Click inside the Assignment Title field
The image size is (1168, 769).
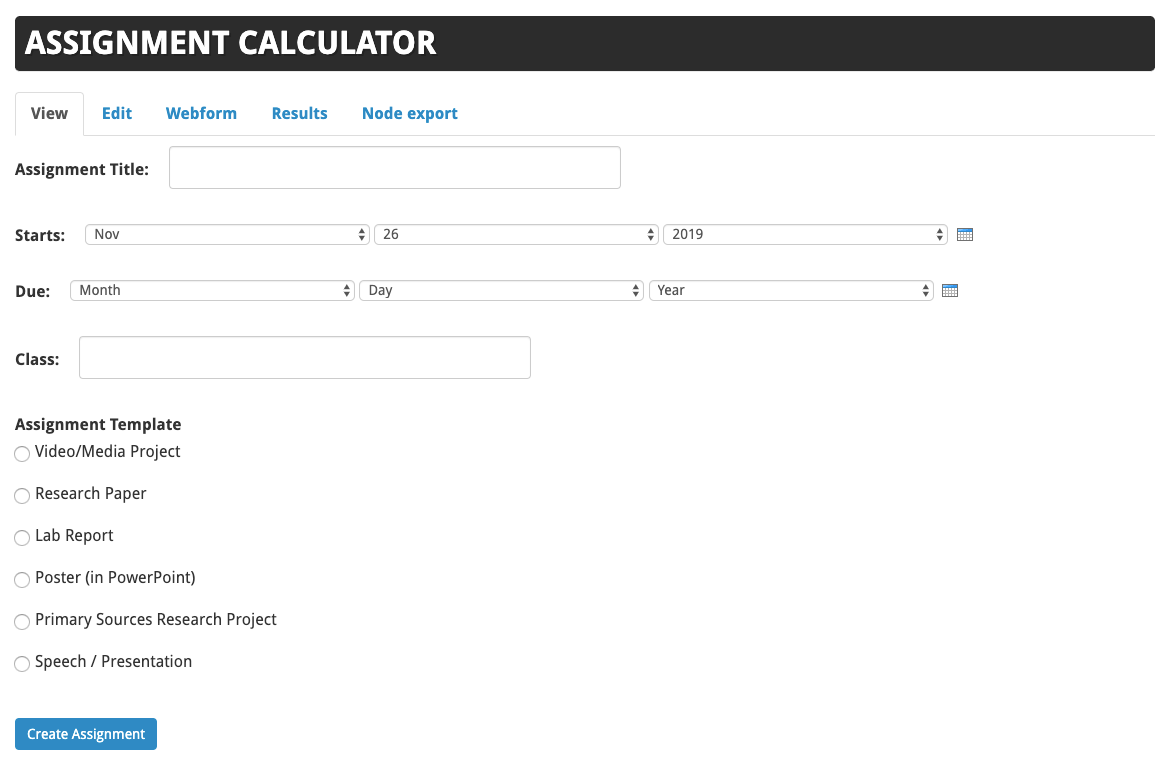394,167
